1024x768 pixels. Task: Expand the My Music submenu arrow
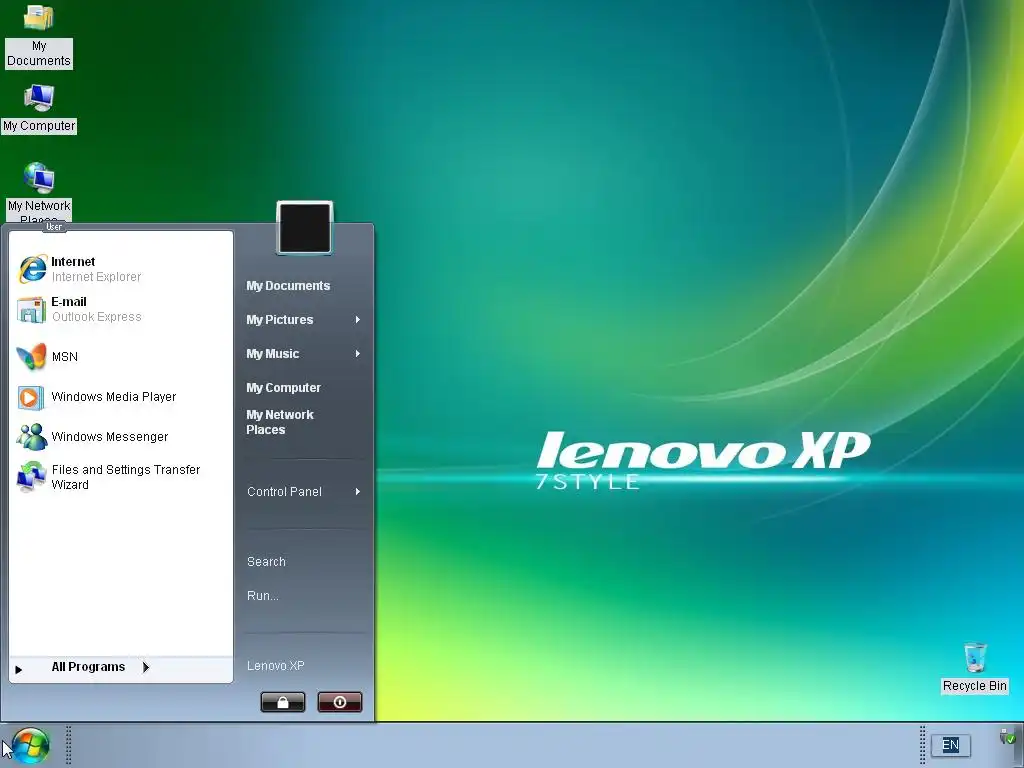coord(358,353)
